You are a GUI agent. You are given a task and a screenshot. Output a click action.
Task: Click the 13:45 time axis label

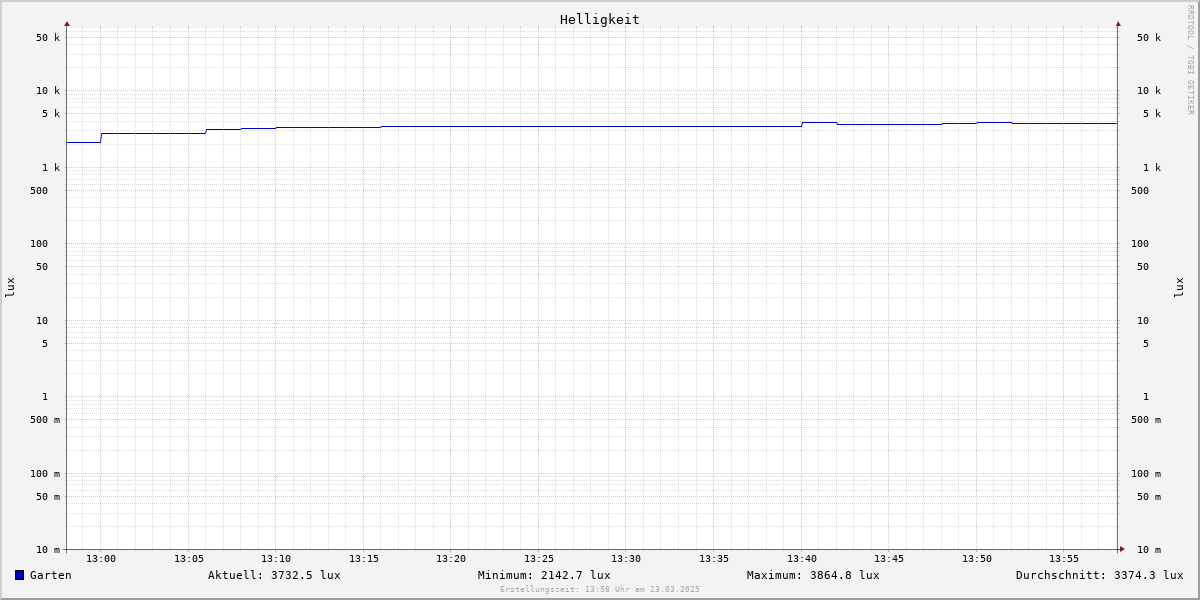(x=889, y=558)
